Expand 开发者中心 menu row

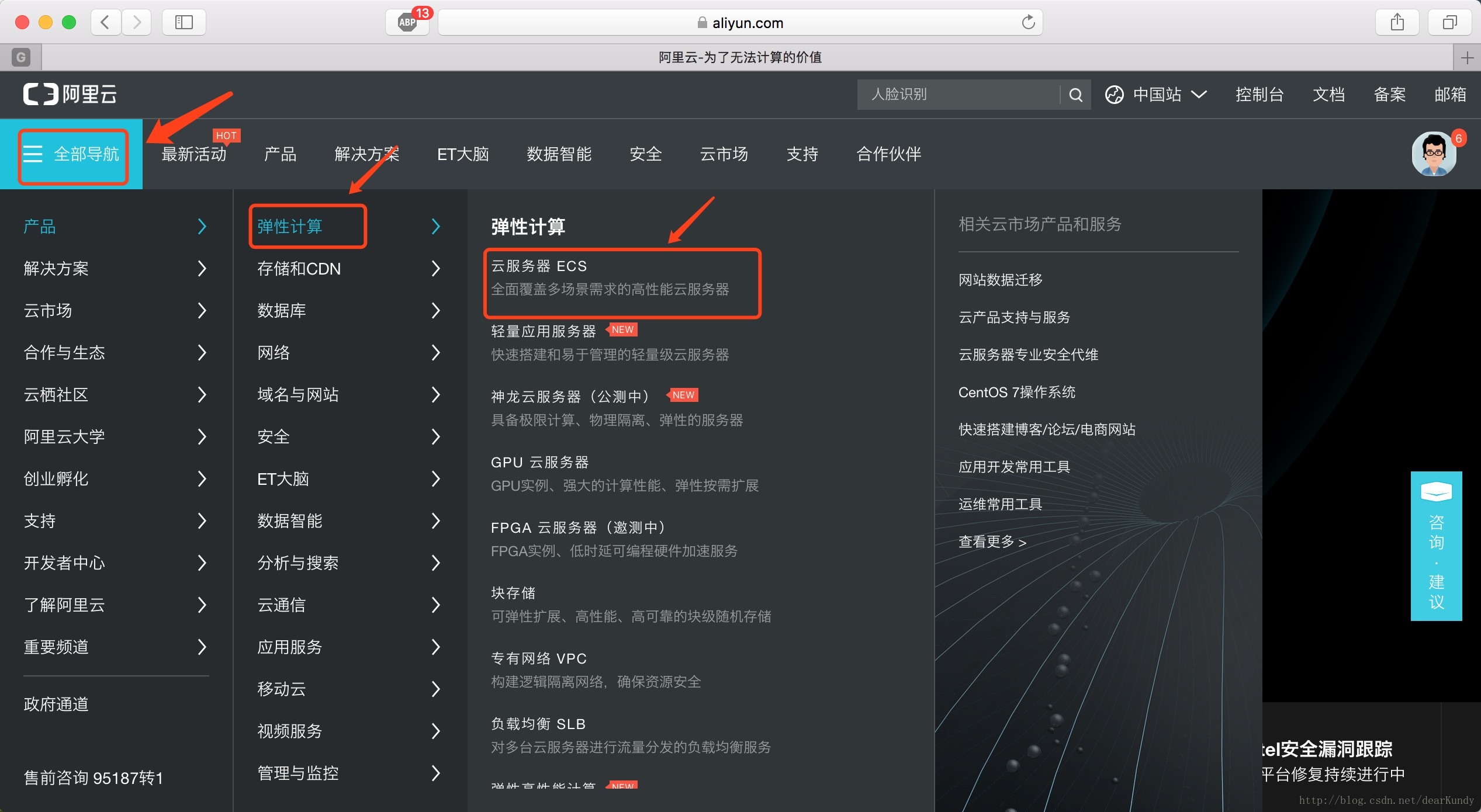pos(116,563)
